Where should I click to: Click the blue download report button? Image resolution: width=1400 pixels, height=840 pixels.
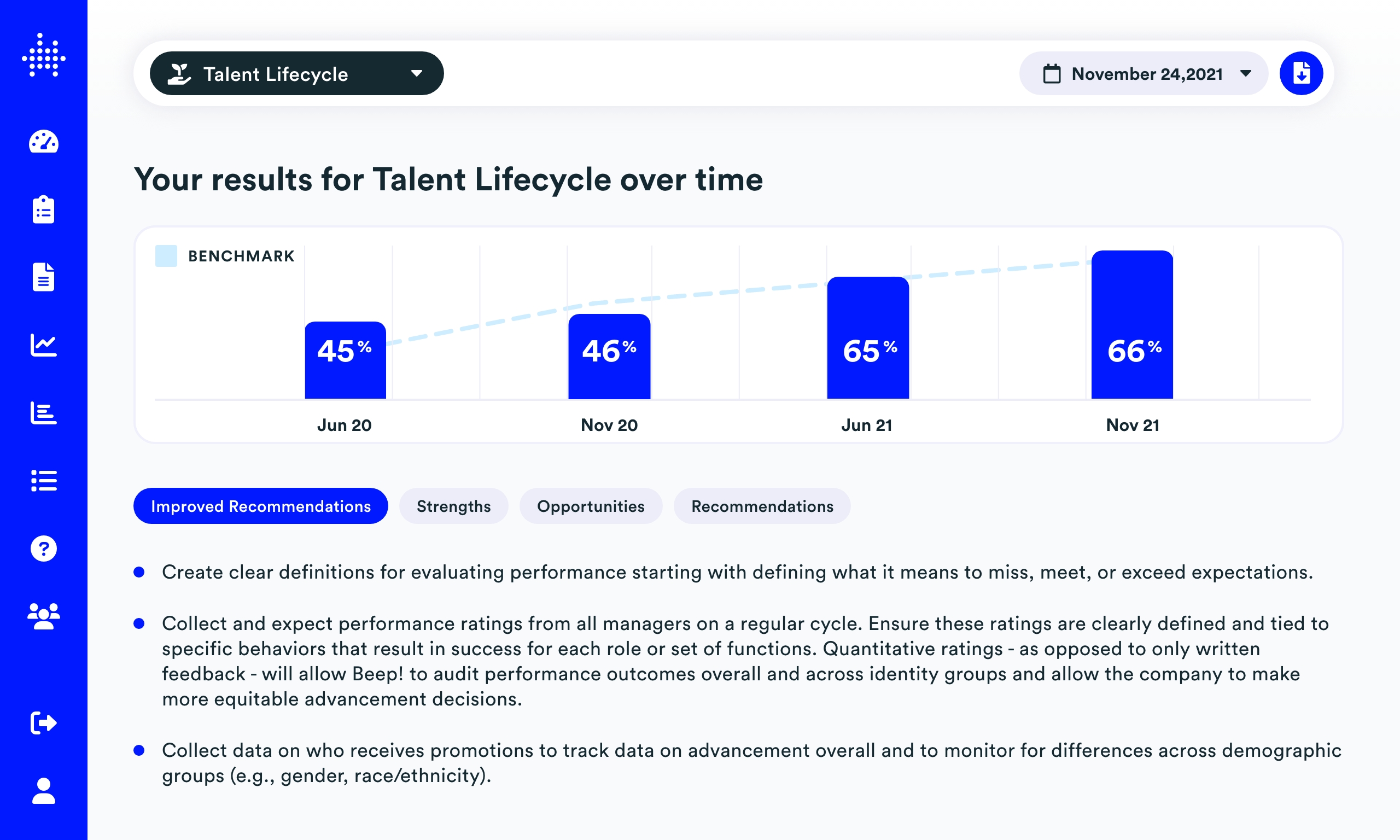tap(1301, 74)
